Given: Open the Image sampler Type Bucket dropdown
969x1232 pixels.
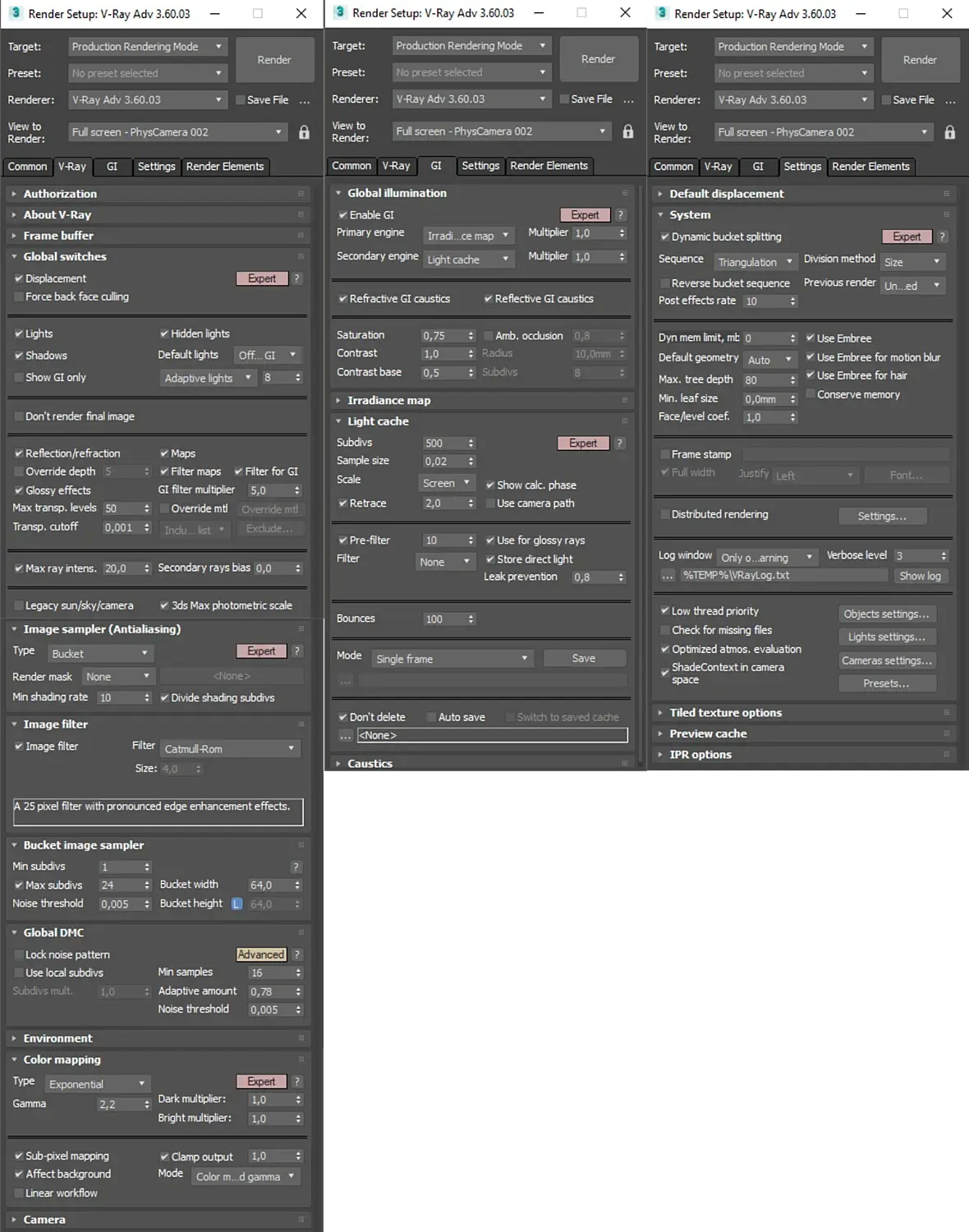Looking at the screenshot, I should pyautogui.click(x=100, y=654).
